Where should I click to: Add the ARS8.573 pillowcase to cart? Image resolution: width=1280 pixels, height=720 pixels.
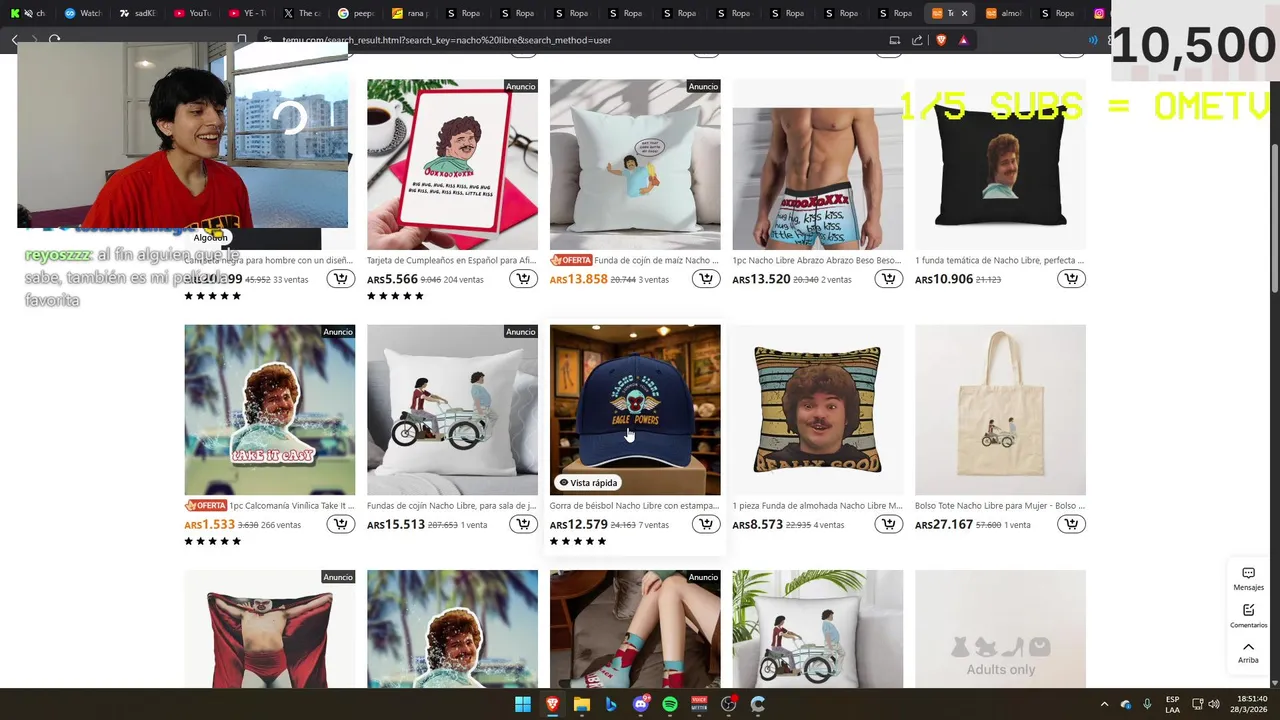(x=888, y=524)
